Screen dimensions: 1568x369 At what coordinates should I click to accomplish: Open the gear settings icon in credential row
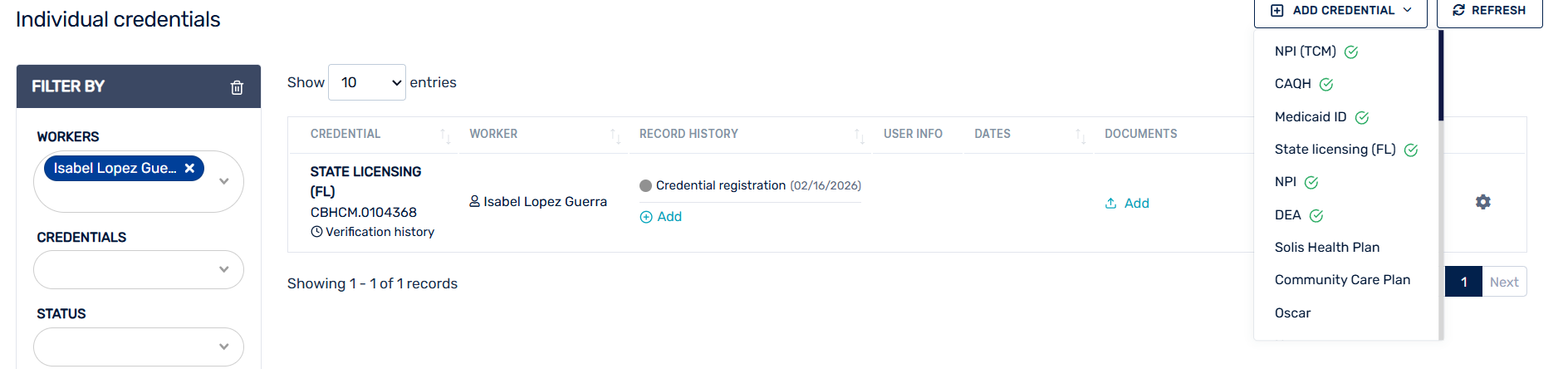(x=1482, y=202)
